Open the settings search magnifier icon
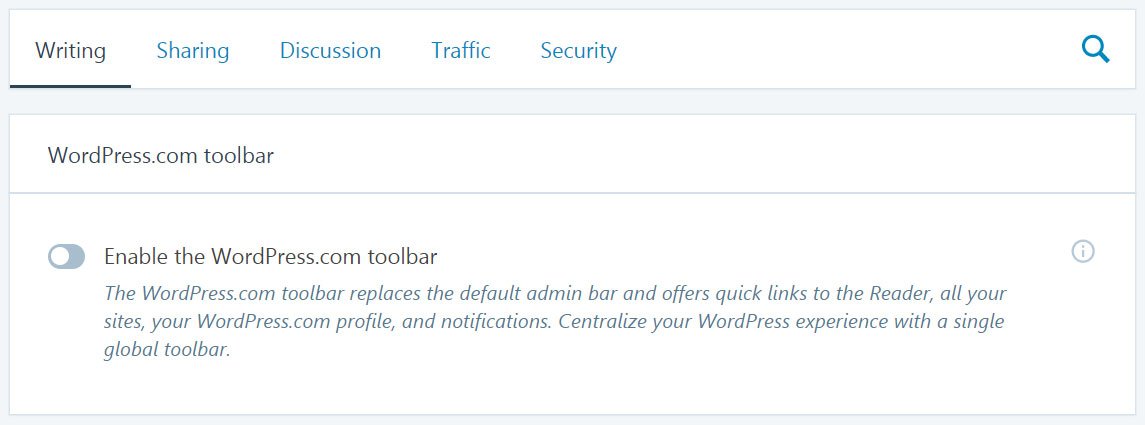 (1095, 50)
